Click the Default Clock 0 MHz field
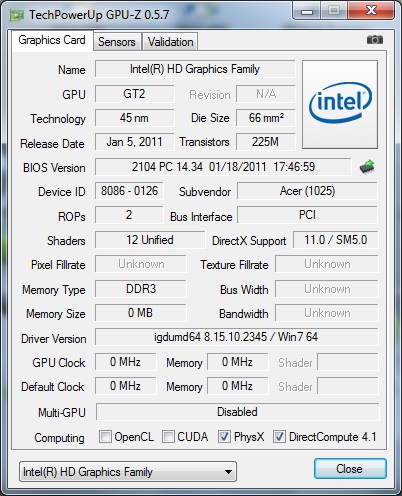The image size is (402, 496). 125,386
